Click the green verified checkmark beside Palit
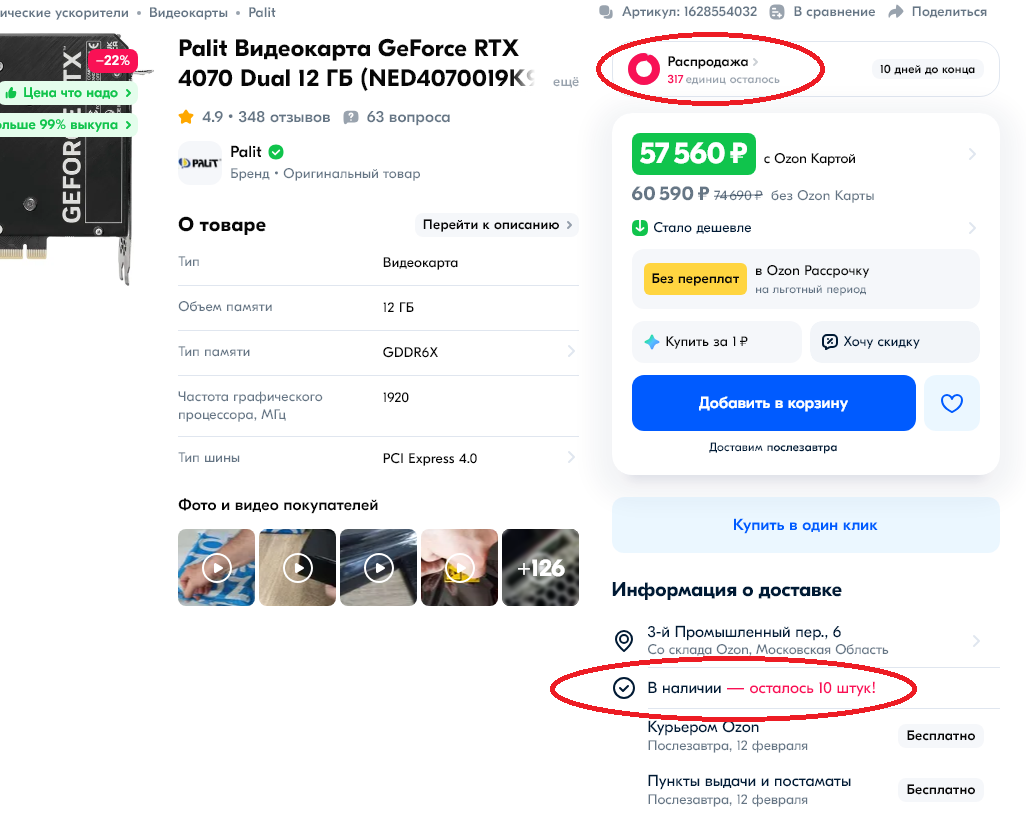The width and height of the screenshot is (1026, 835). click(276, 152)
